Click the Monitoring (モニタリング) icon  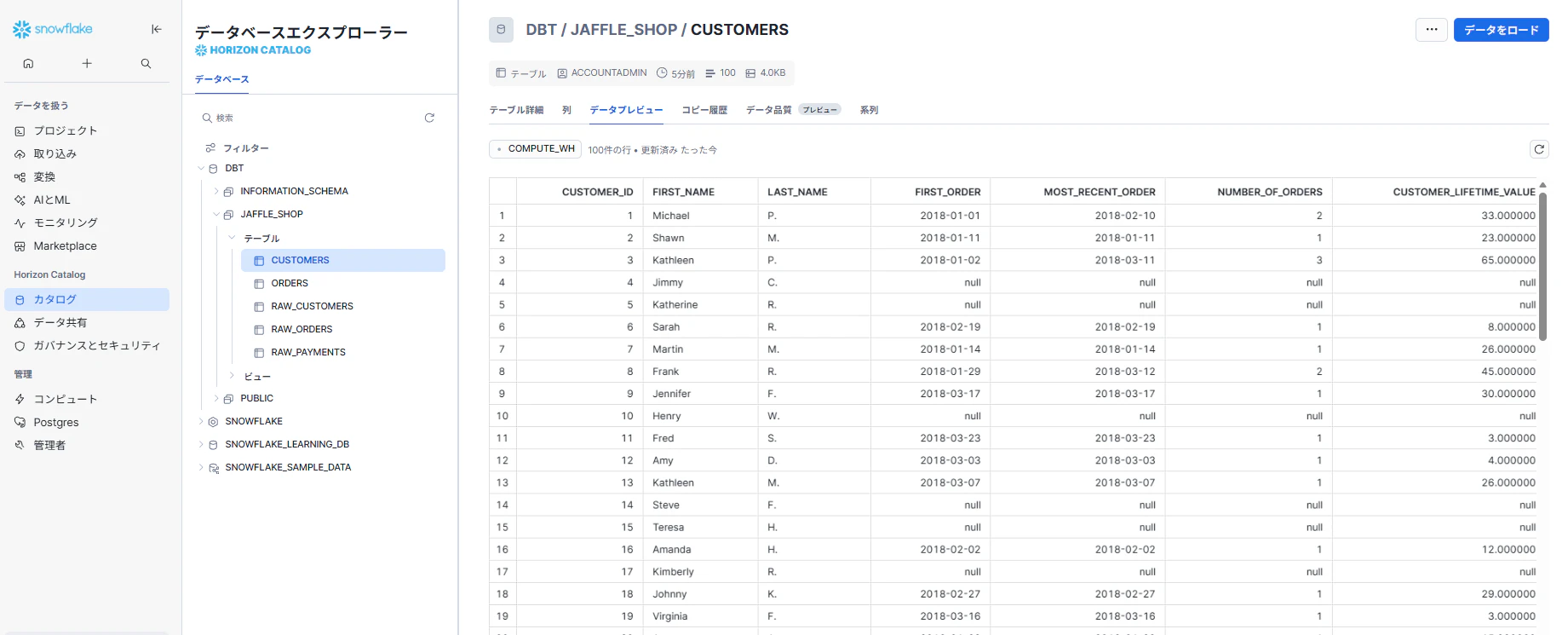(x=20, y=223)
